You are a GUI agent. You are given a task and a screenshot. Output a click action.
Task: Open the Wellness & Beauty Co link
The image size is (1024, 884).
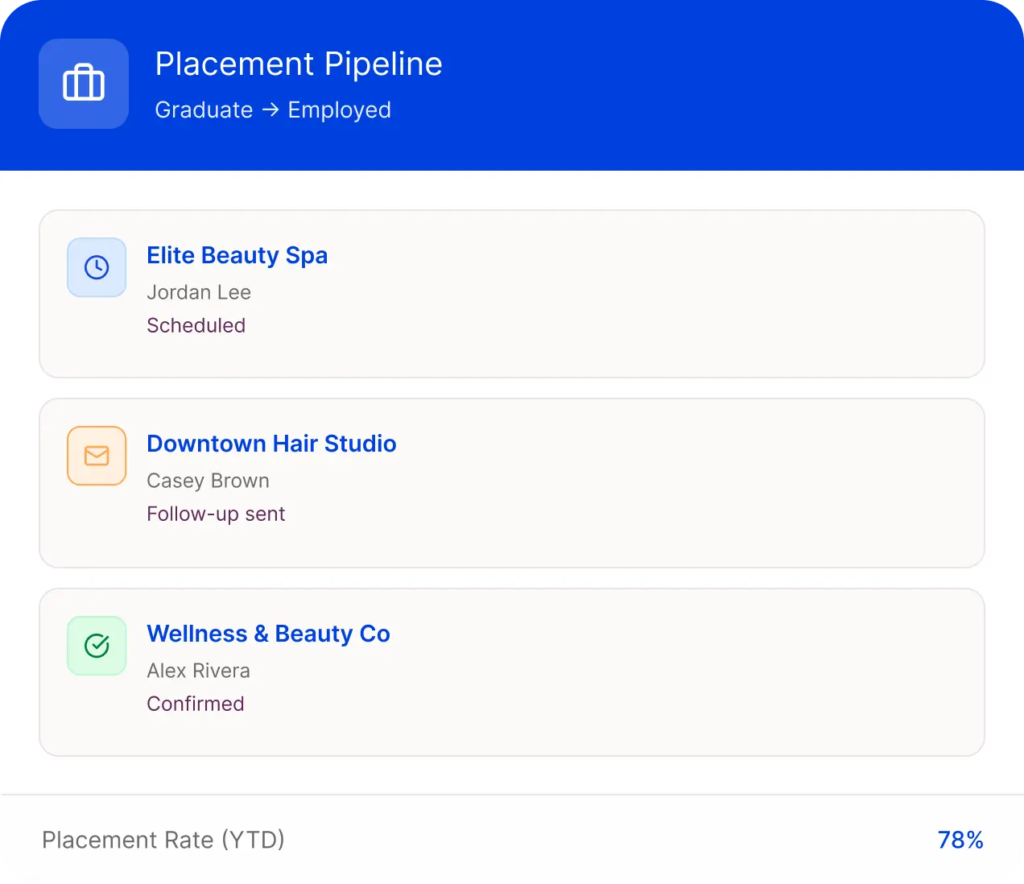pos(268,634)
